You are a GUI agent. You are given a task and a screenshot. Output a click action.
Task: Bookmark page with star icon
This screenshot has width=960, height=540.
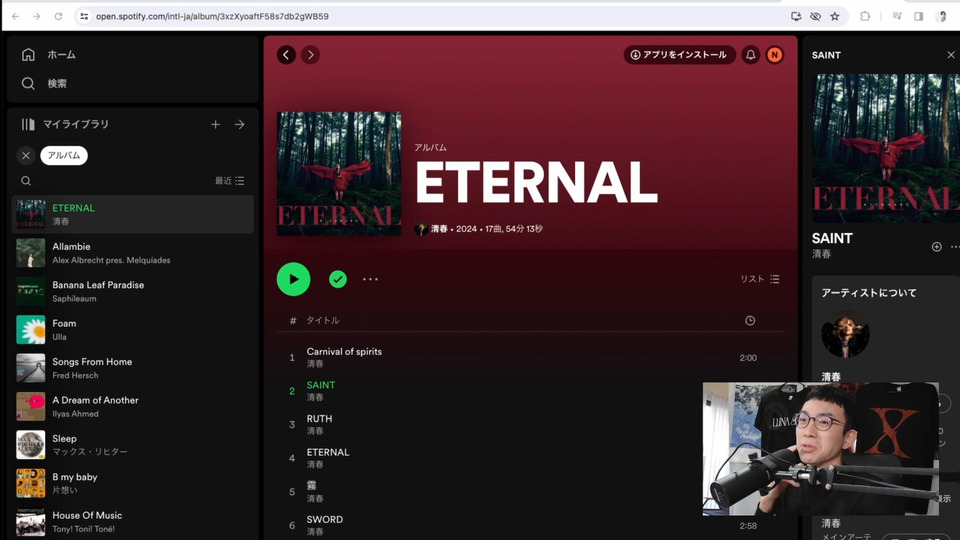tap(834, 17)
